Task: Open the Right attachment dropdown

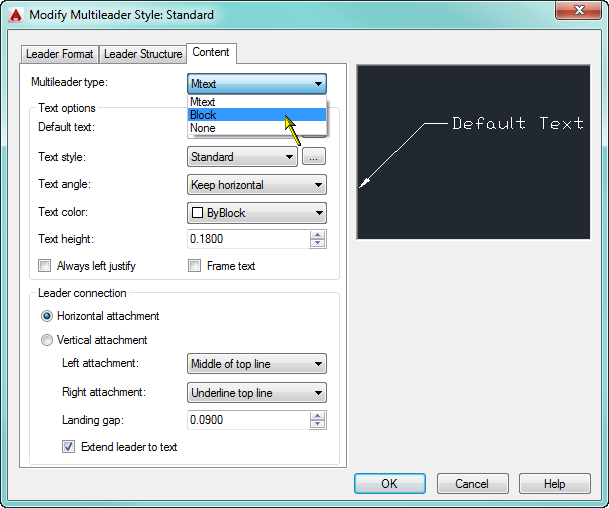Action: coord(257,393)
